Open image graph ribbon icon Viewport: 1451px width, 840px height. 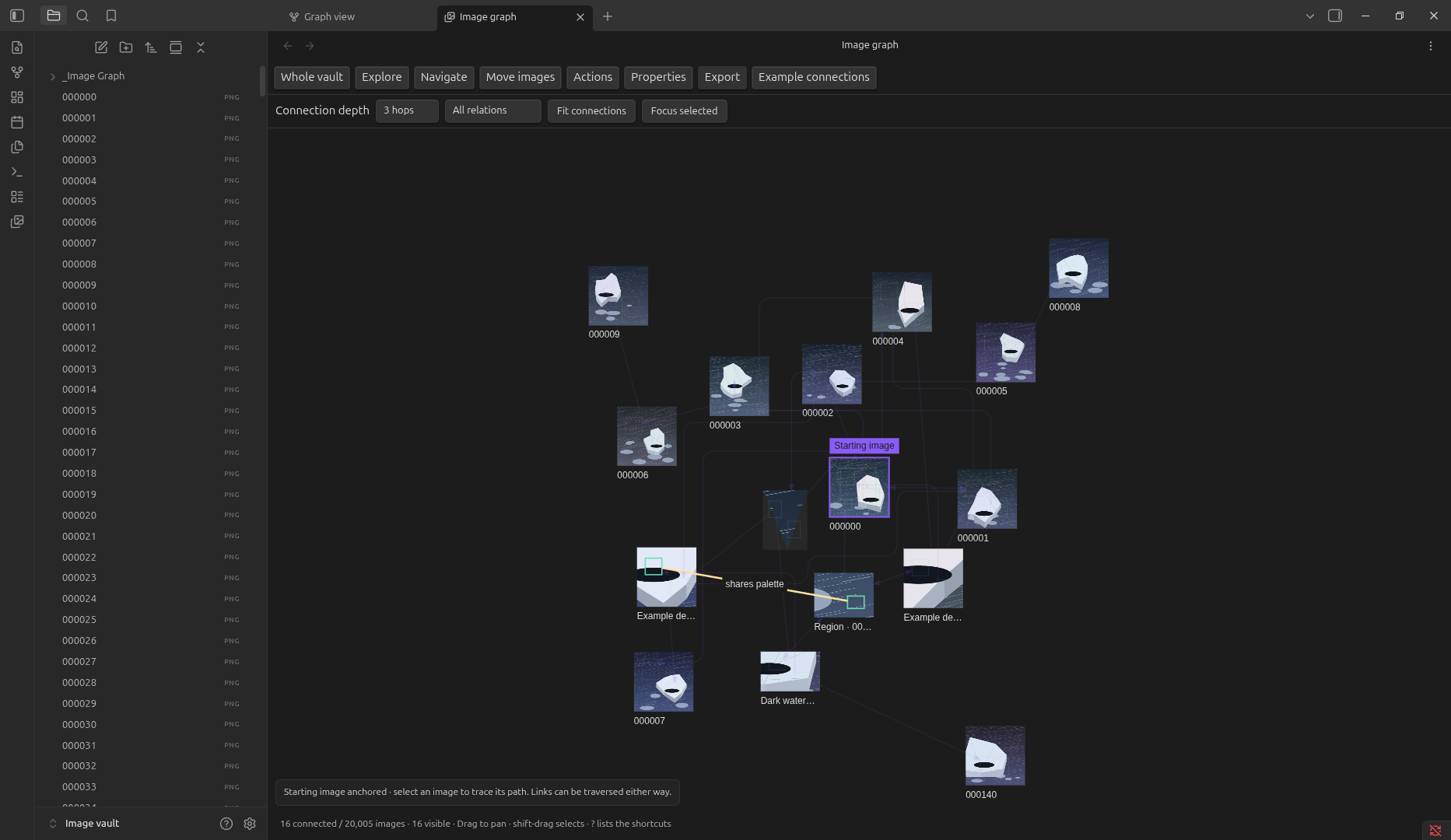[17, 222]
